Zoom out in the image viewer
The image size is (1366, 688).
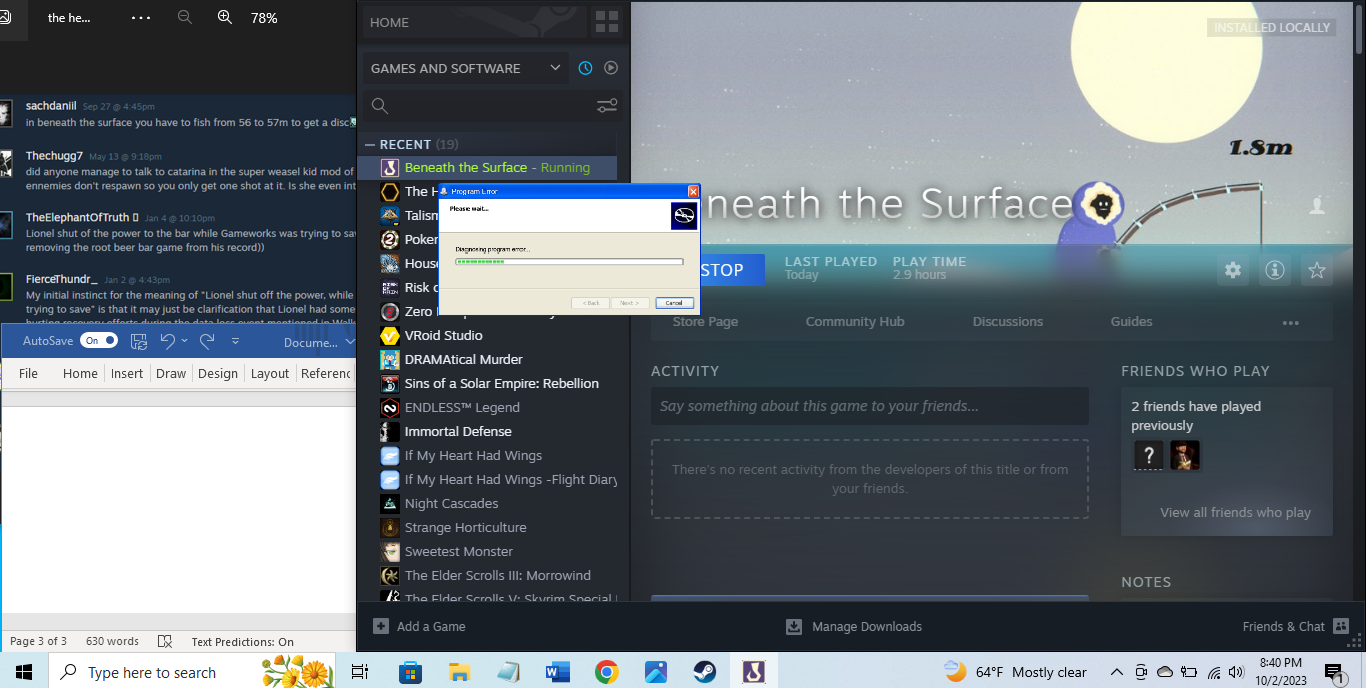pos(185,17)
